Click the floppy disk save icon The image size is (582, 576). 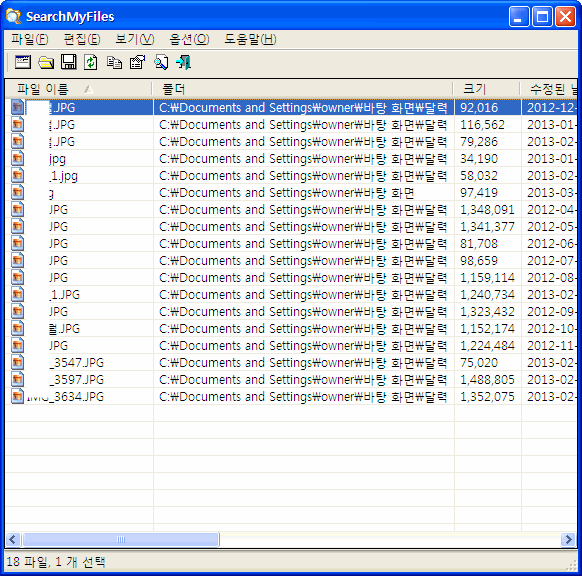69,62
